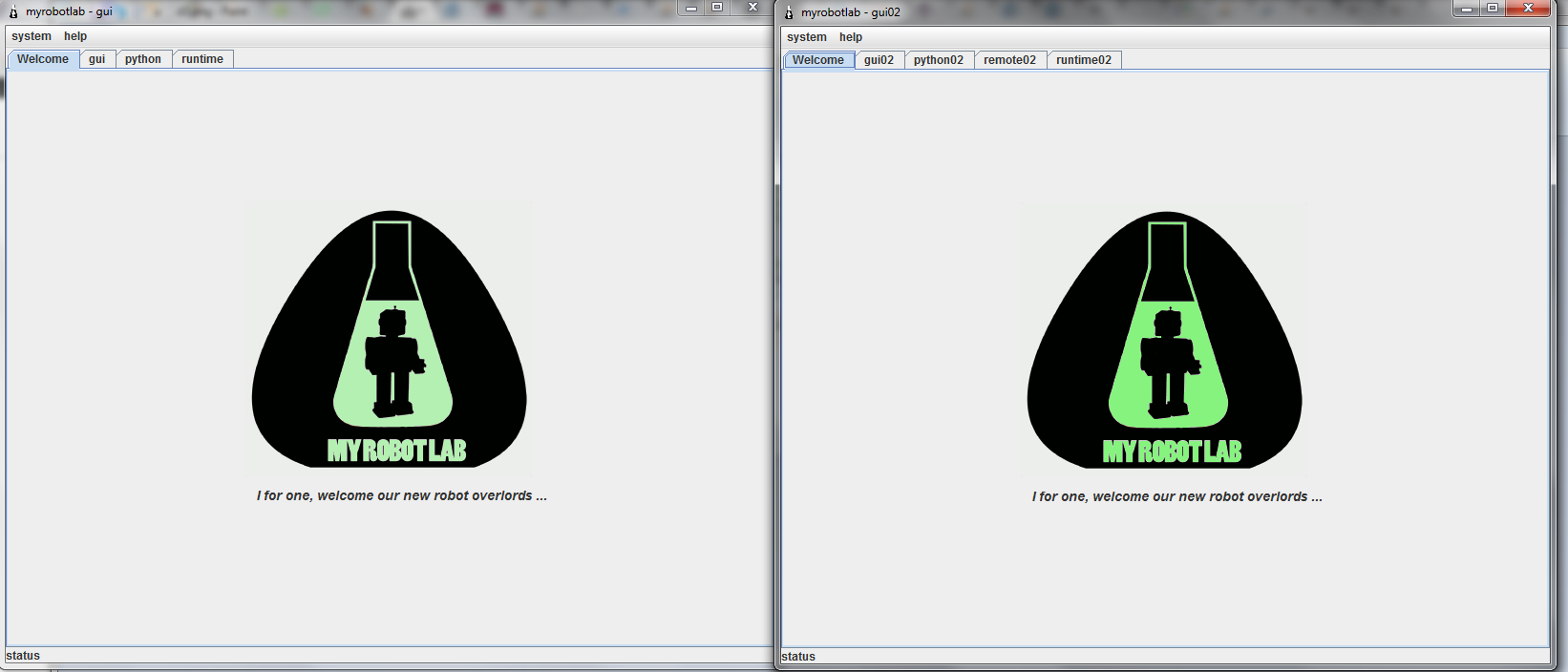The height and width of the screenshot is (672, 1568).
Task: Minimize the myrobotlab - gui02 window
Action: point(1467,9)
